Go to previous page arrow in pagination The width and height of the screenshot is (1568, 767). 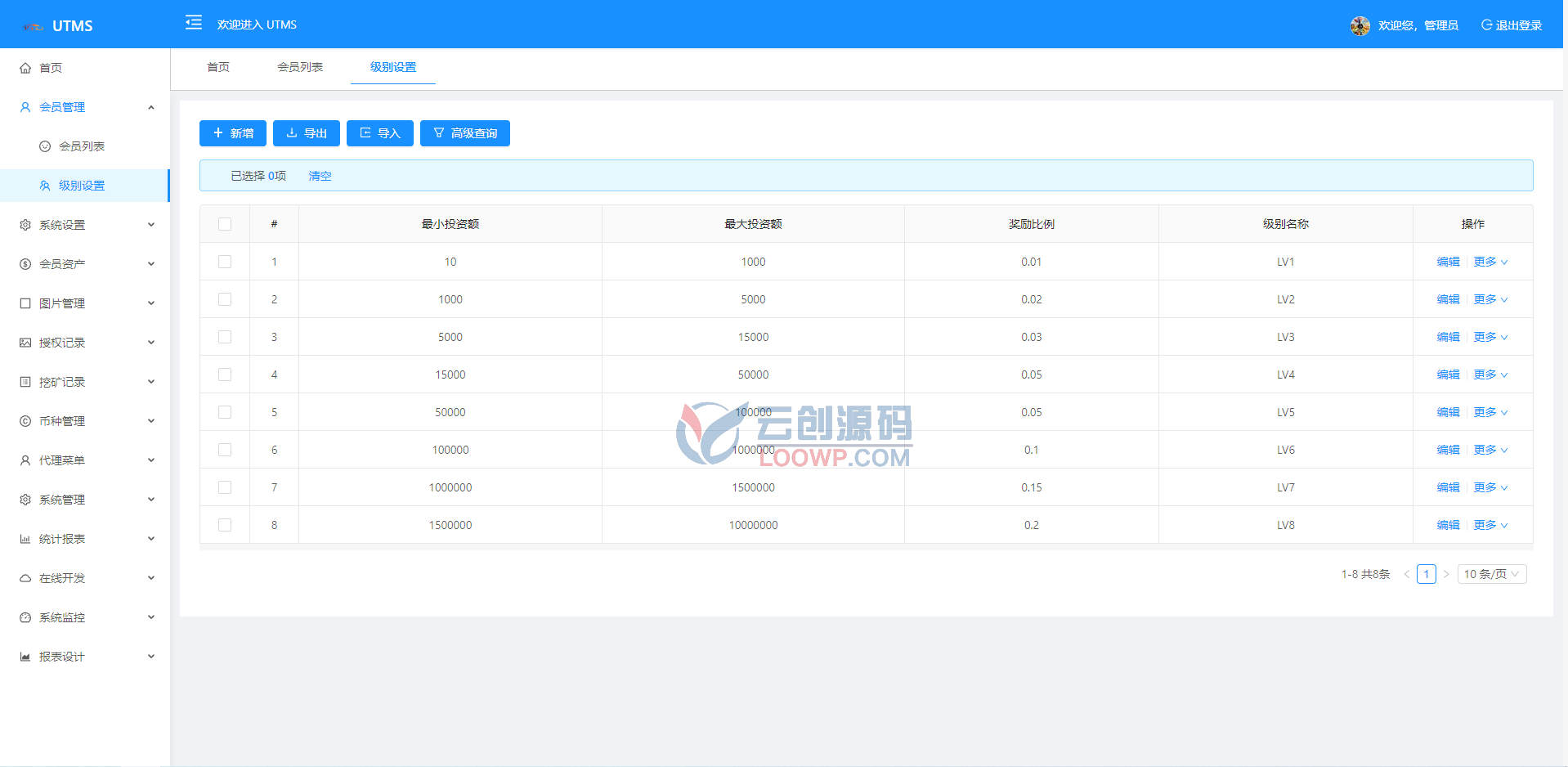(1407, 574)
